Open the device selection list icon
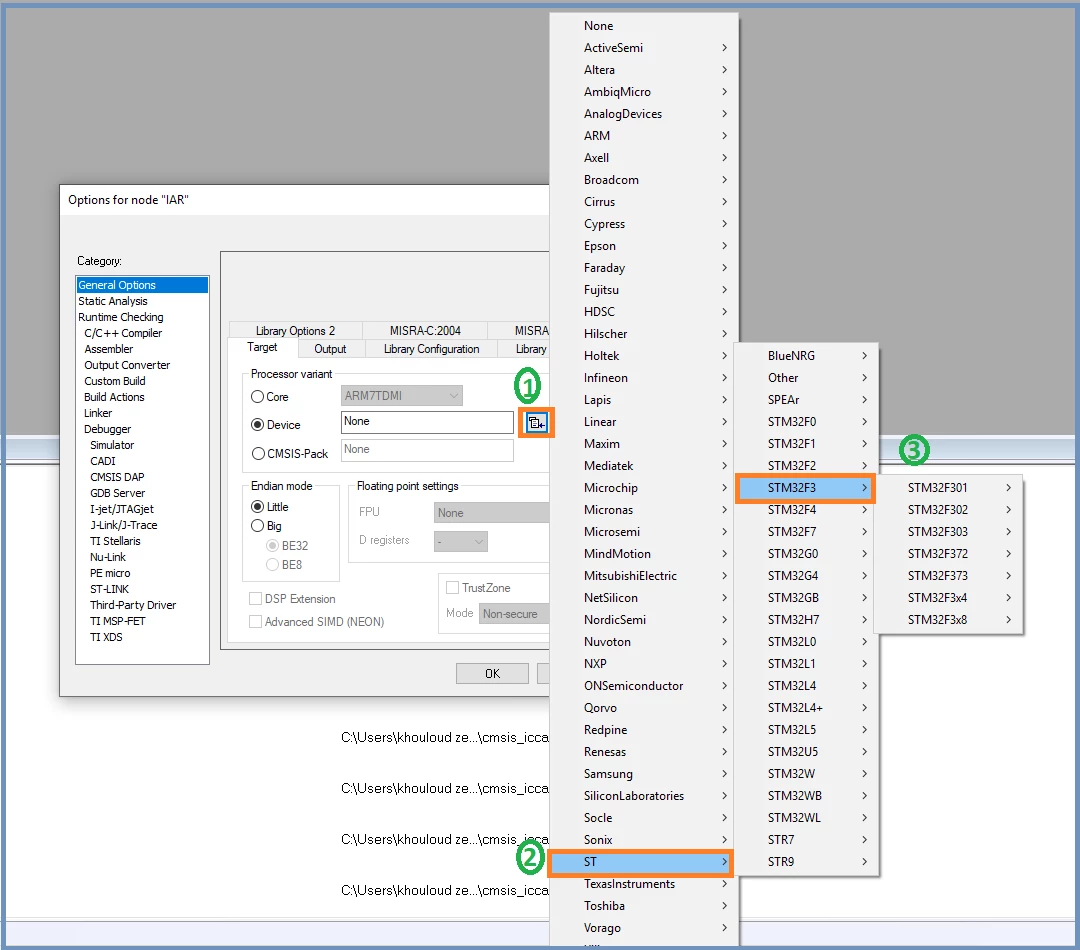The width and height of the screenshot is (1080, 950). tap(537, 422)
